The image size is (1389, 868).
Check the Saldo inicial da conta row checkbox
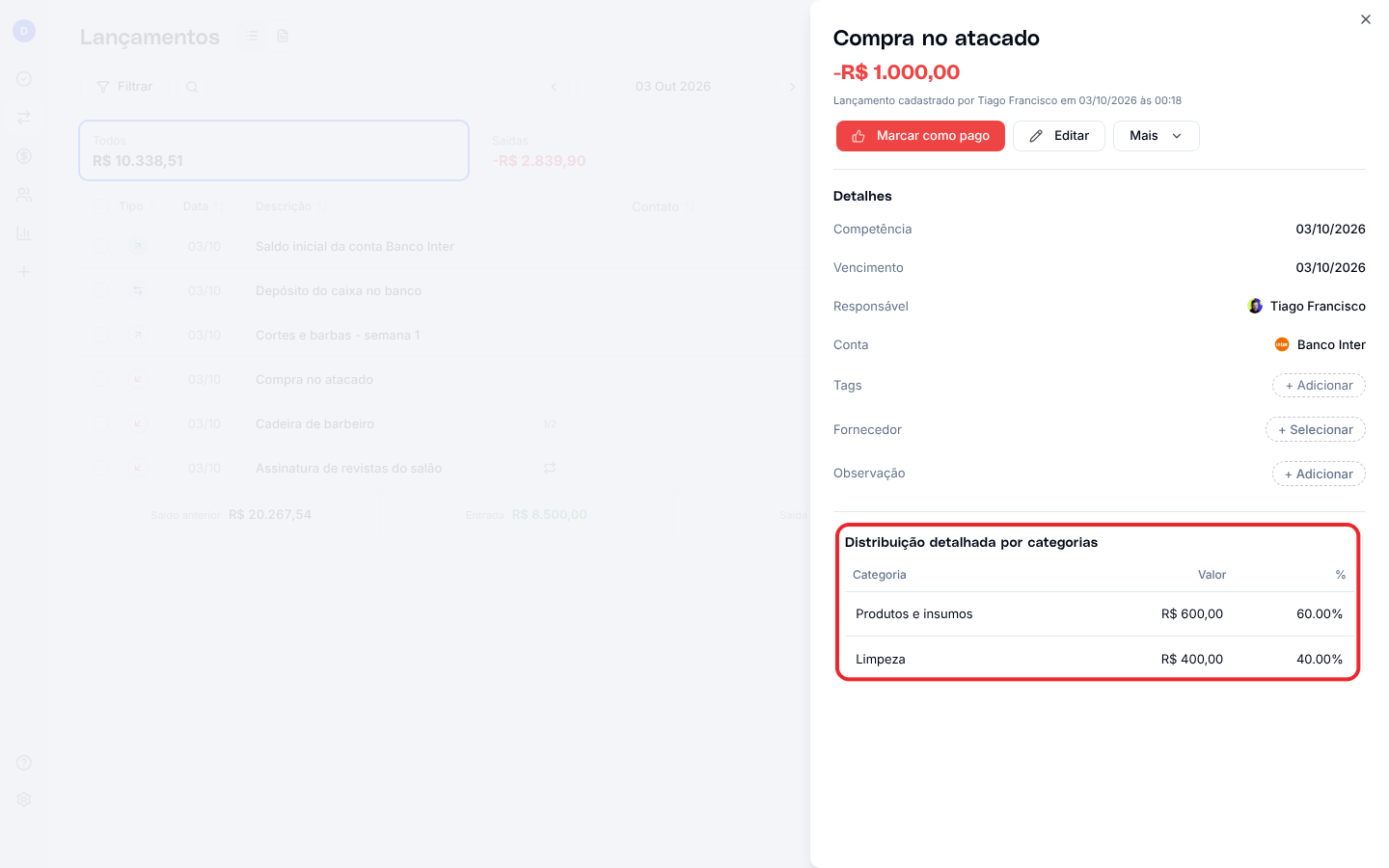tap(101, 246)
